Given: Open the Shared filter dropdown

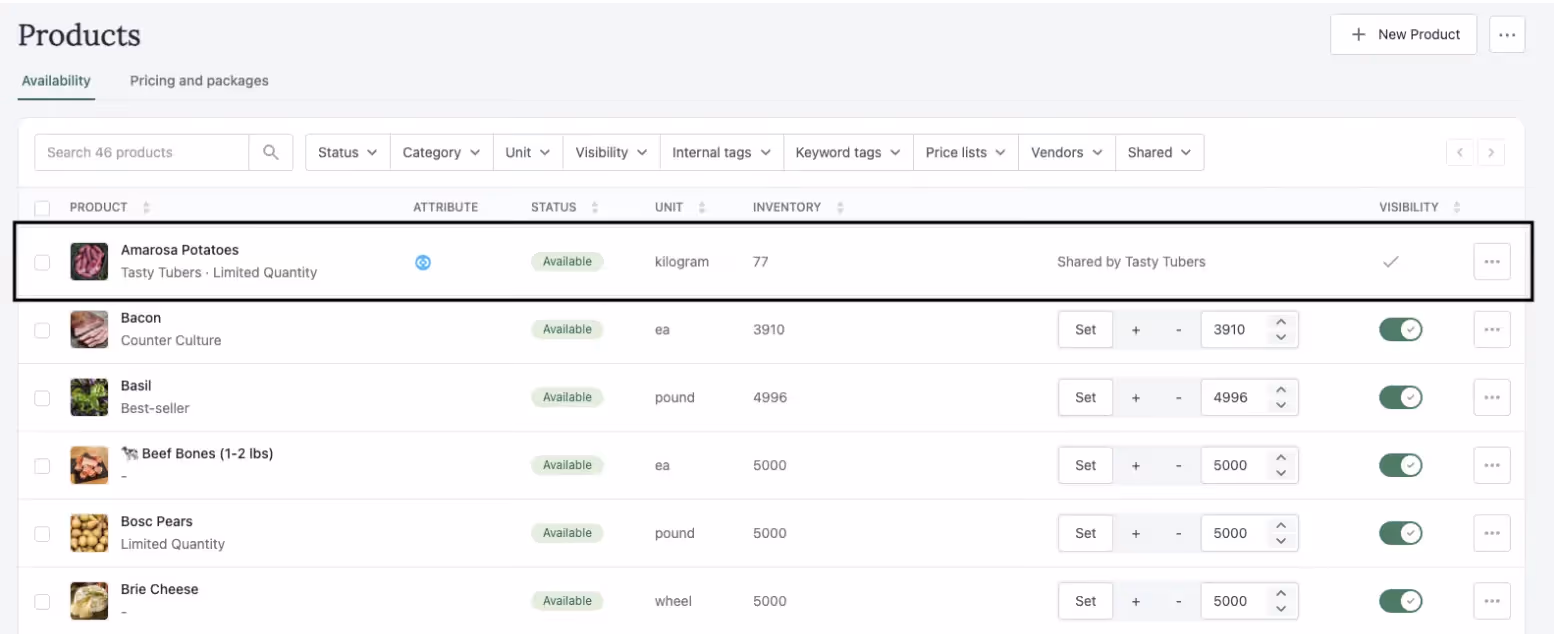Looking at the screenshot, I should coord(1159,152).
